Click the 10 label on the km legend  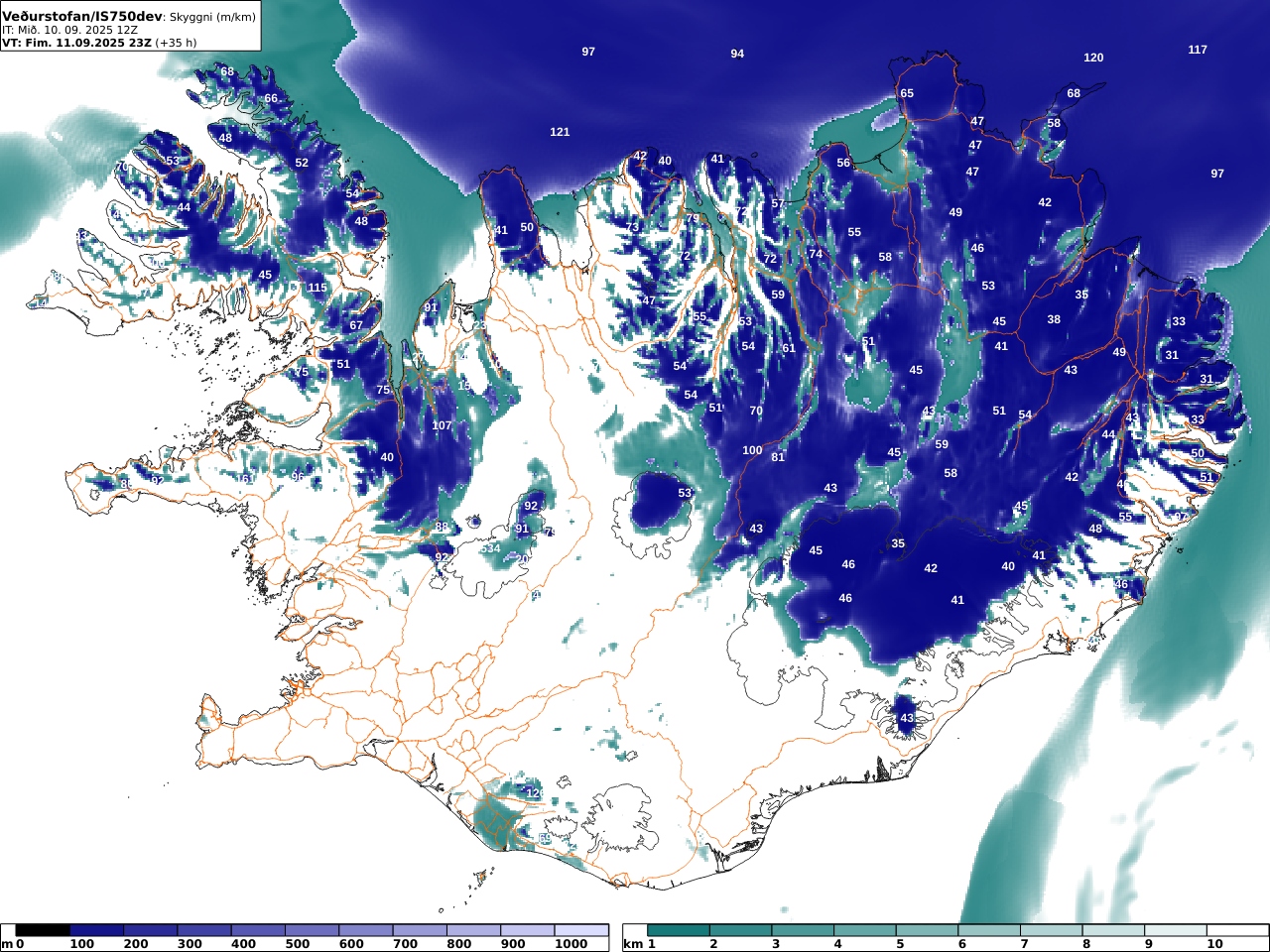pyautogui.click(x=1215, y=944)
